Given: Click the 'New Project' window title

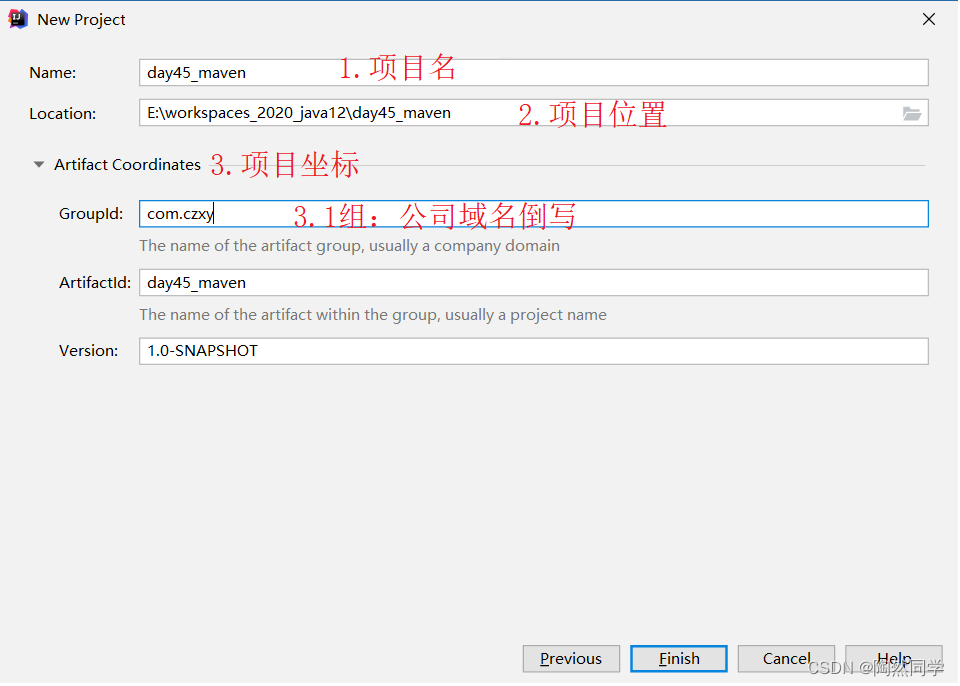Looking at the screenshot, I should coord(81,20).
